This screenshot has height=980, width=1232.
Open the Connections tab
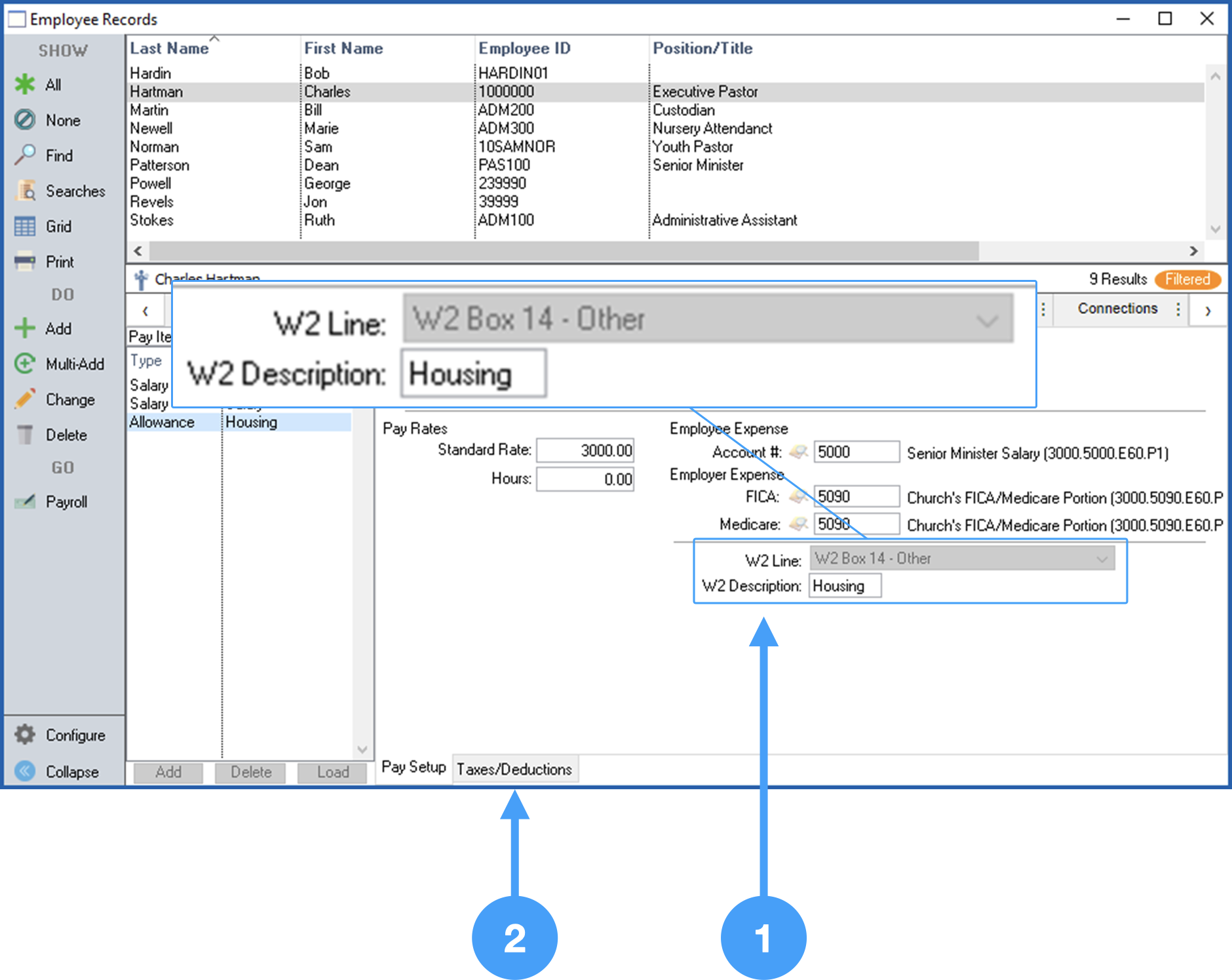tap(1117, 309)
